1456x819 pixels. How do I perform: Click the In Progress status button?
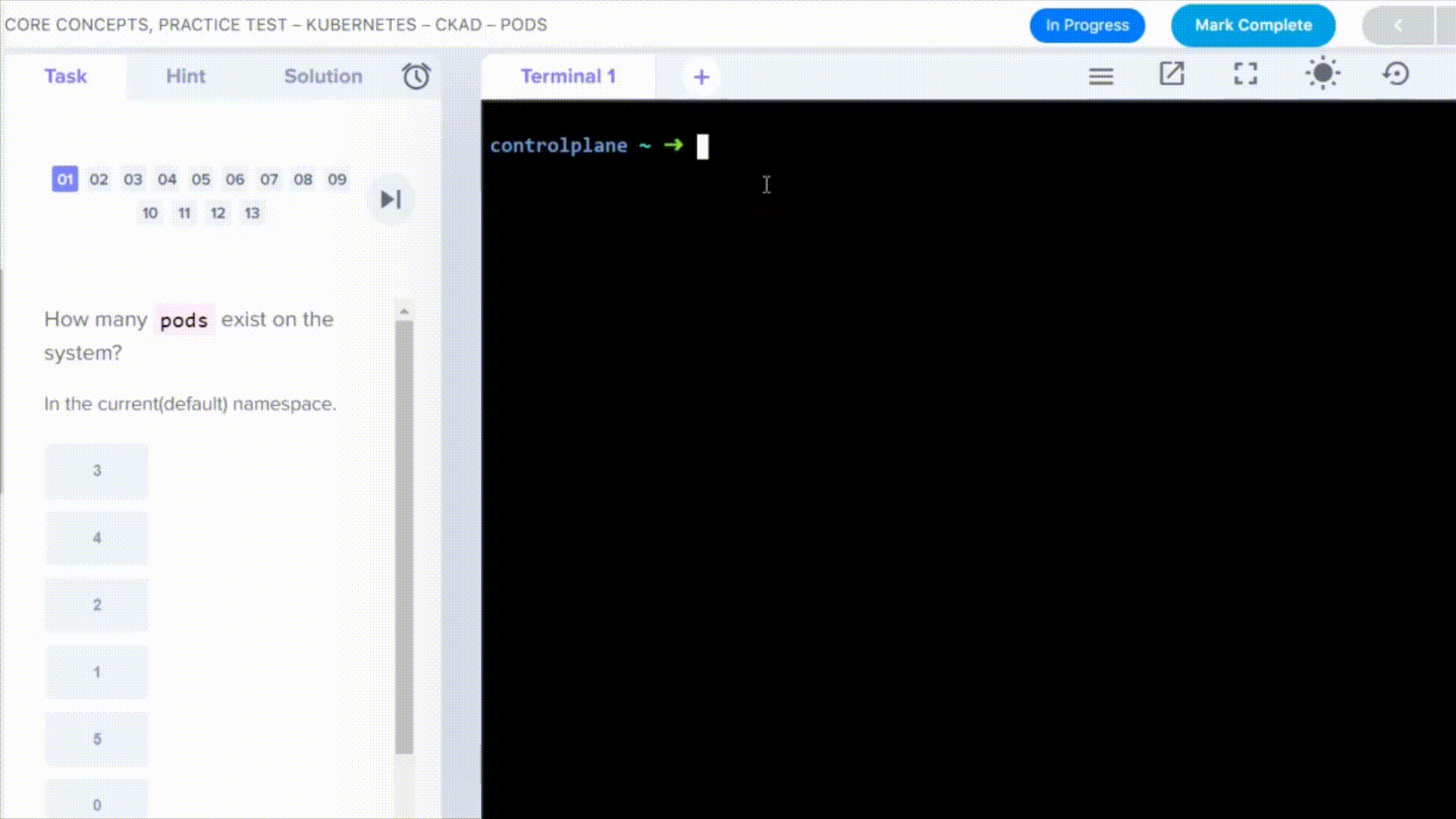point(1087,25)
